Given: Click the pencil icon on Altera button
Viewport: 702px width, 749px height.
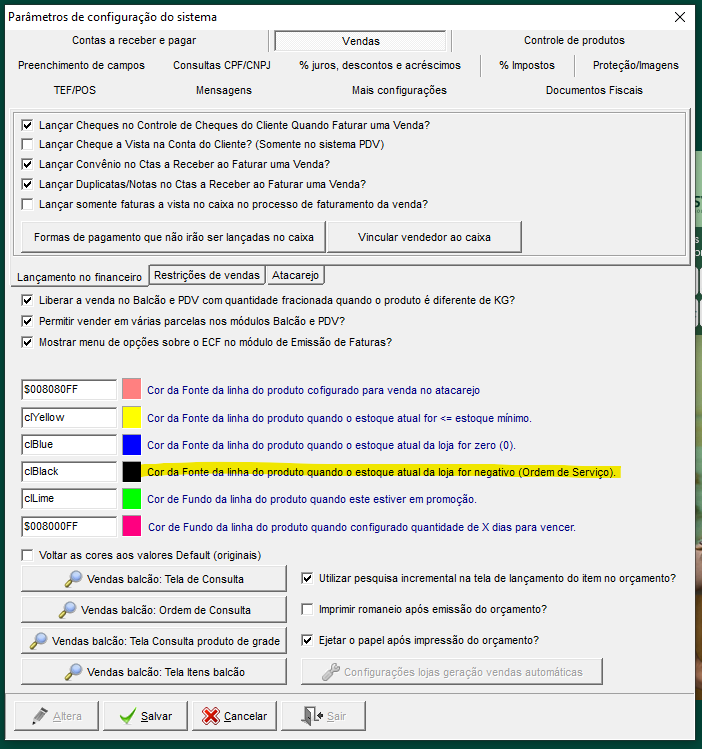Looking at the screenshot, I should [x=38, y=716].
